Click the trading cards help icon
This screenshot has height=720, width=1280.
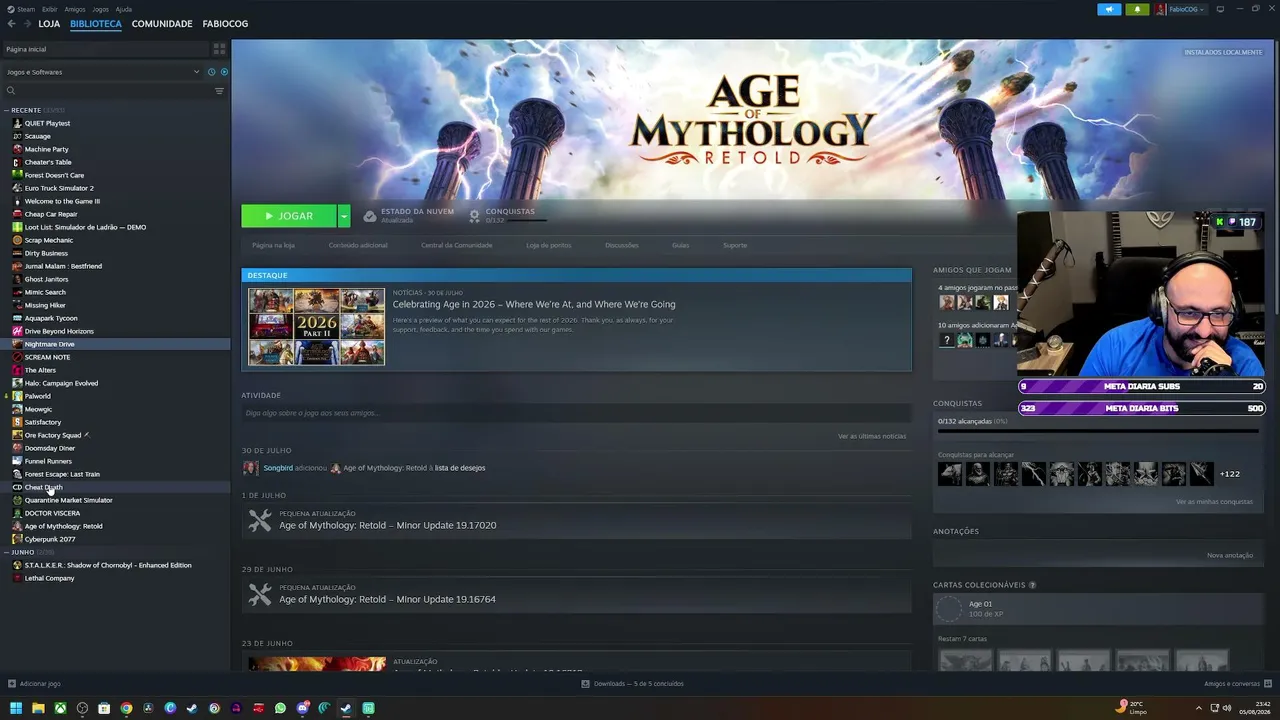(x=1032, y=585)
